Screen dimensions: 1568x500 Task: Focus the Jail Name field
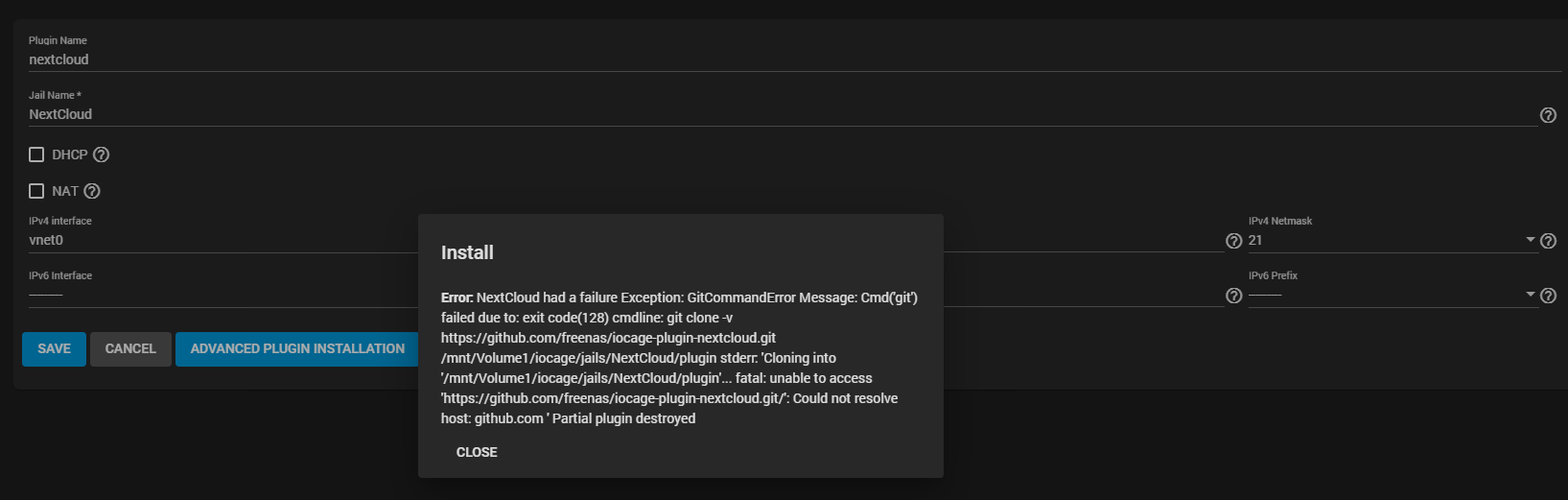click(782, 114)
